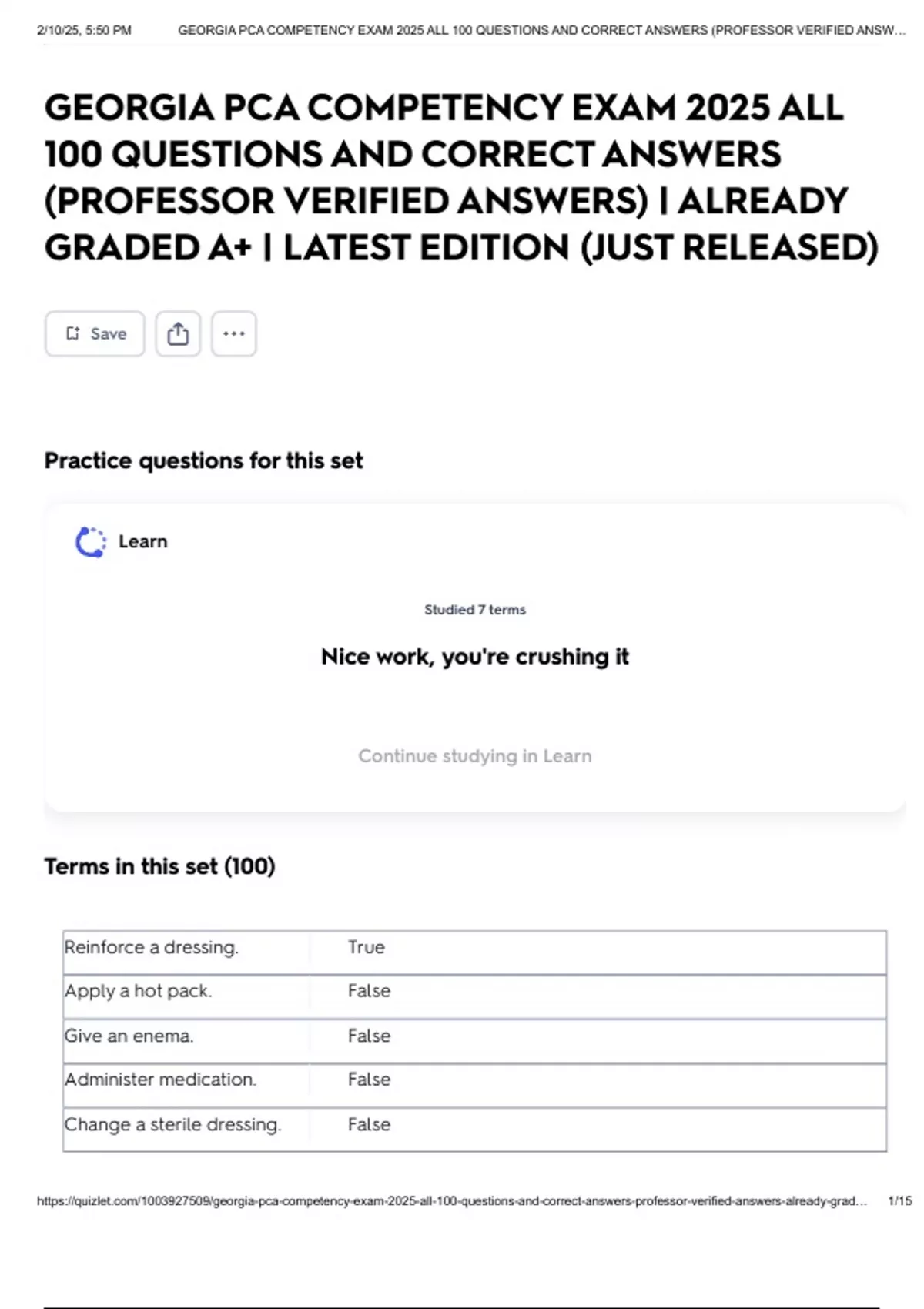Click the 'Studied 7 terms' progress text
This screenshot has width=924, height=1309.
click(x=474, y=610)
